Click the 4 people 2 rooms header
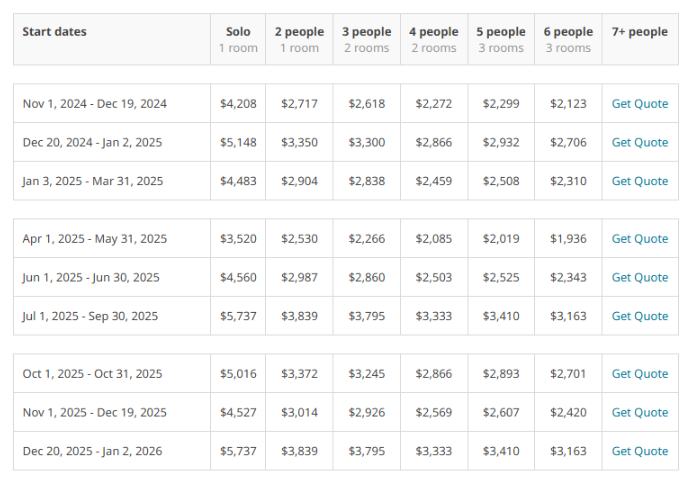The height and width of the screenshot is (480, 690). pos(433,39)
